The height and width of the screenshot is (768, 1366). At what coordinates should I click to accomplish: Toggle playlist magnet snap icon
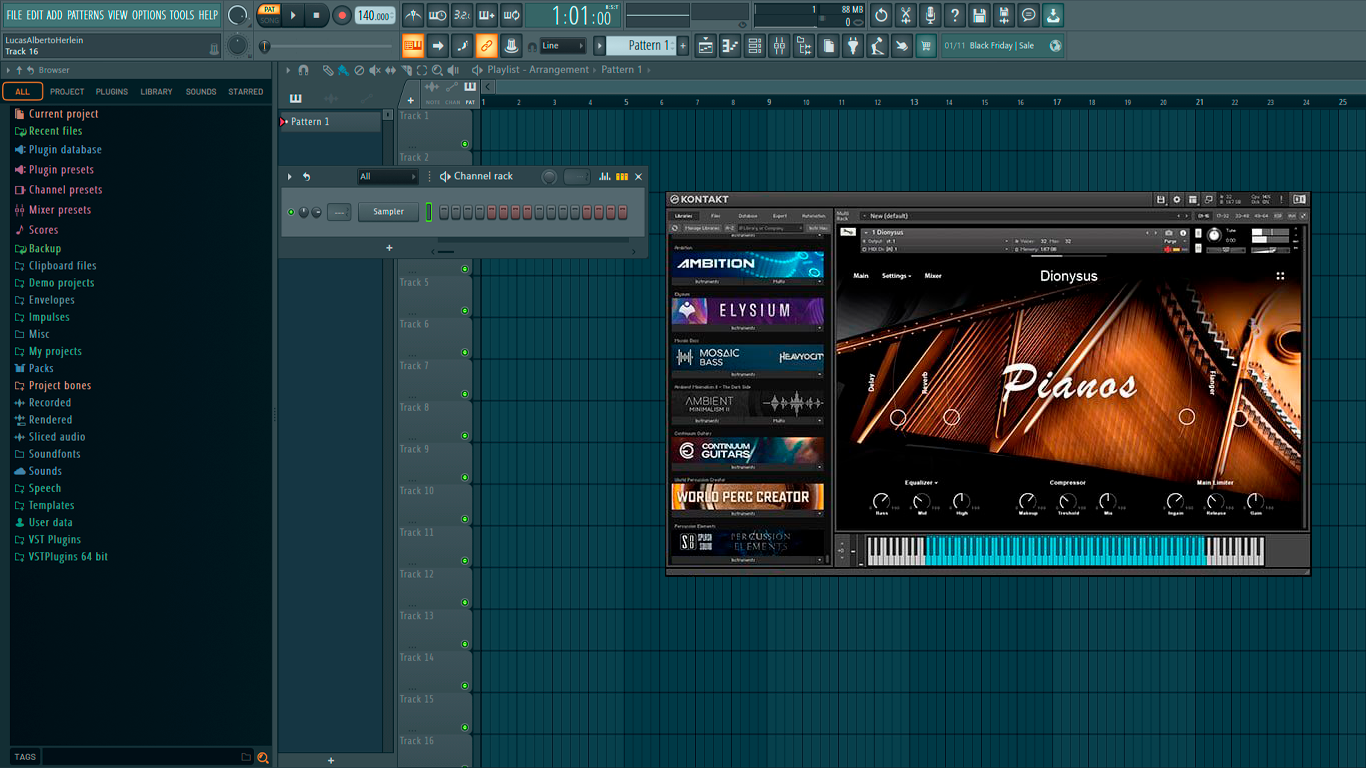coord(303,70)
